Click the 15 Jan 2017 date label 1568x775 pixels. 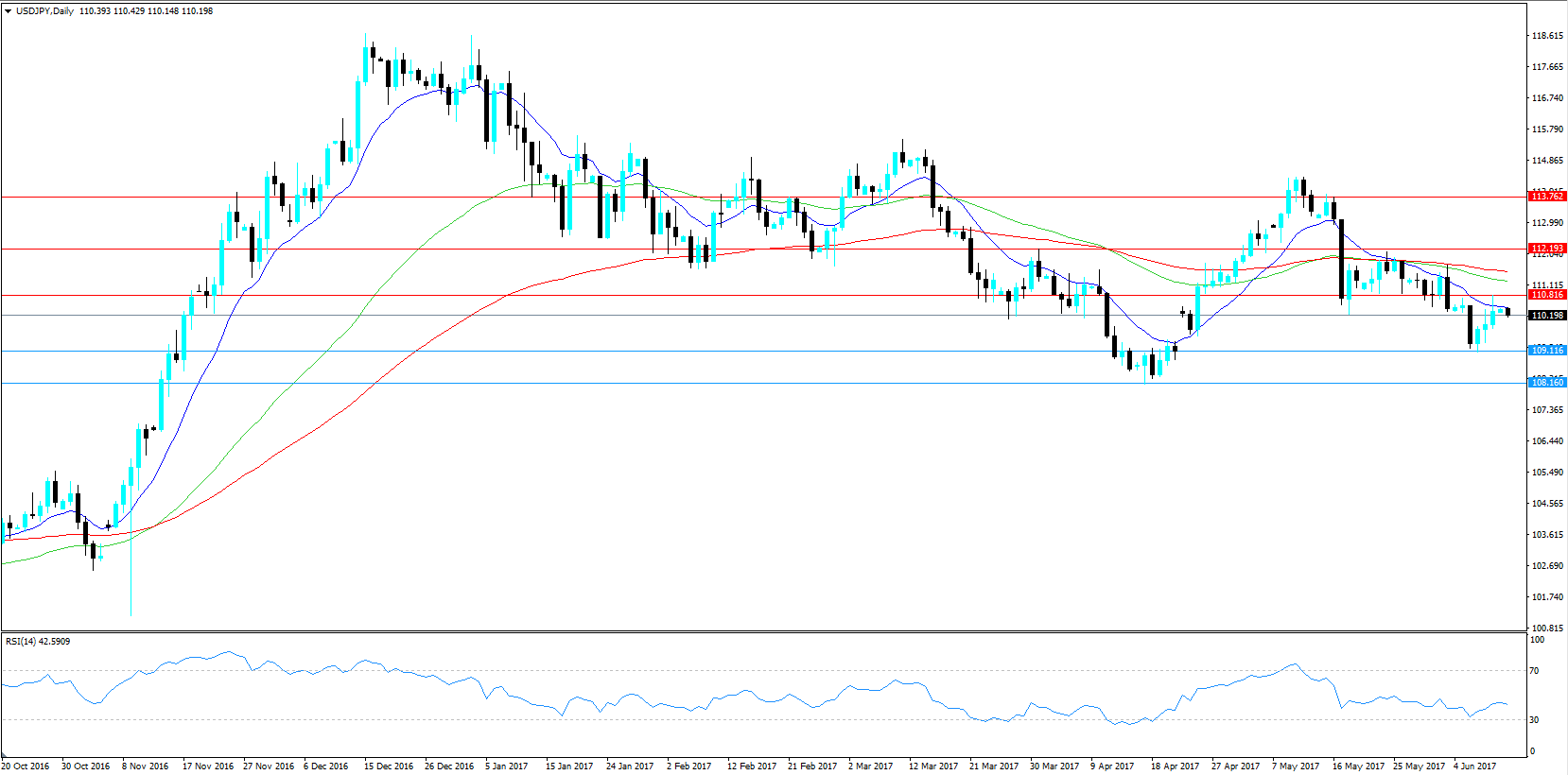(x=569, y=766)
